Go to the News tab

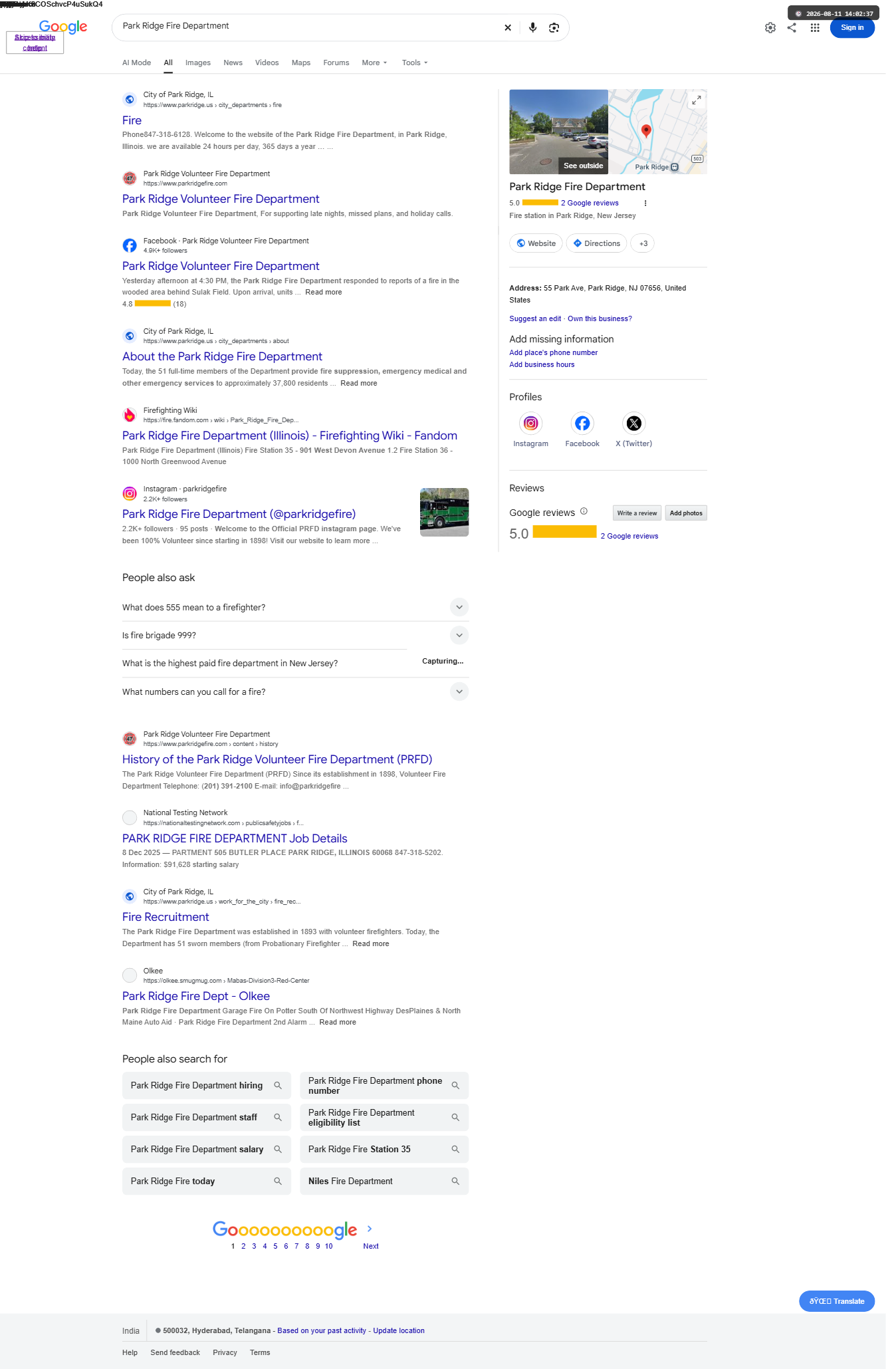pos(233,62)
